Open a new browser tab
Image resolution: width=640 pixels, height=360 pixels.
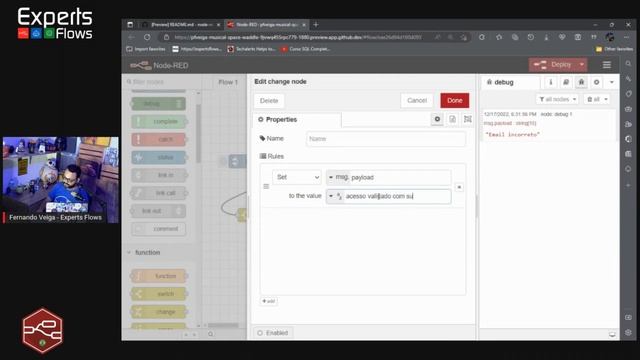(x=316, y=25)
